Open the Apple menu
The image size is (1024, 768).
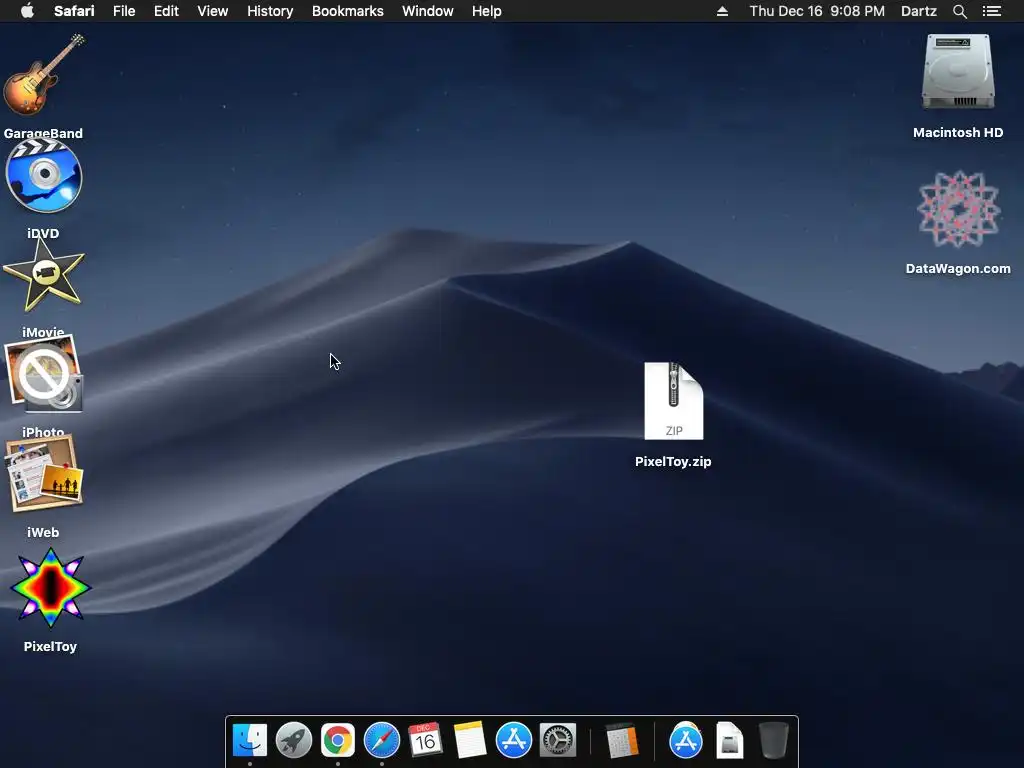[27, 10]
